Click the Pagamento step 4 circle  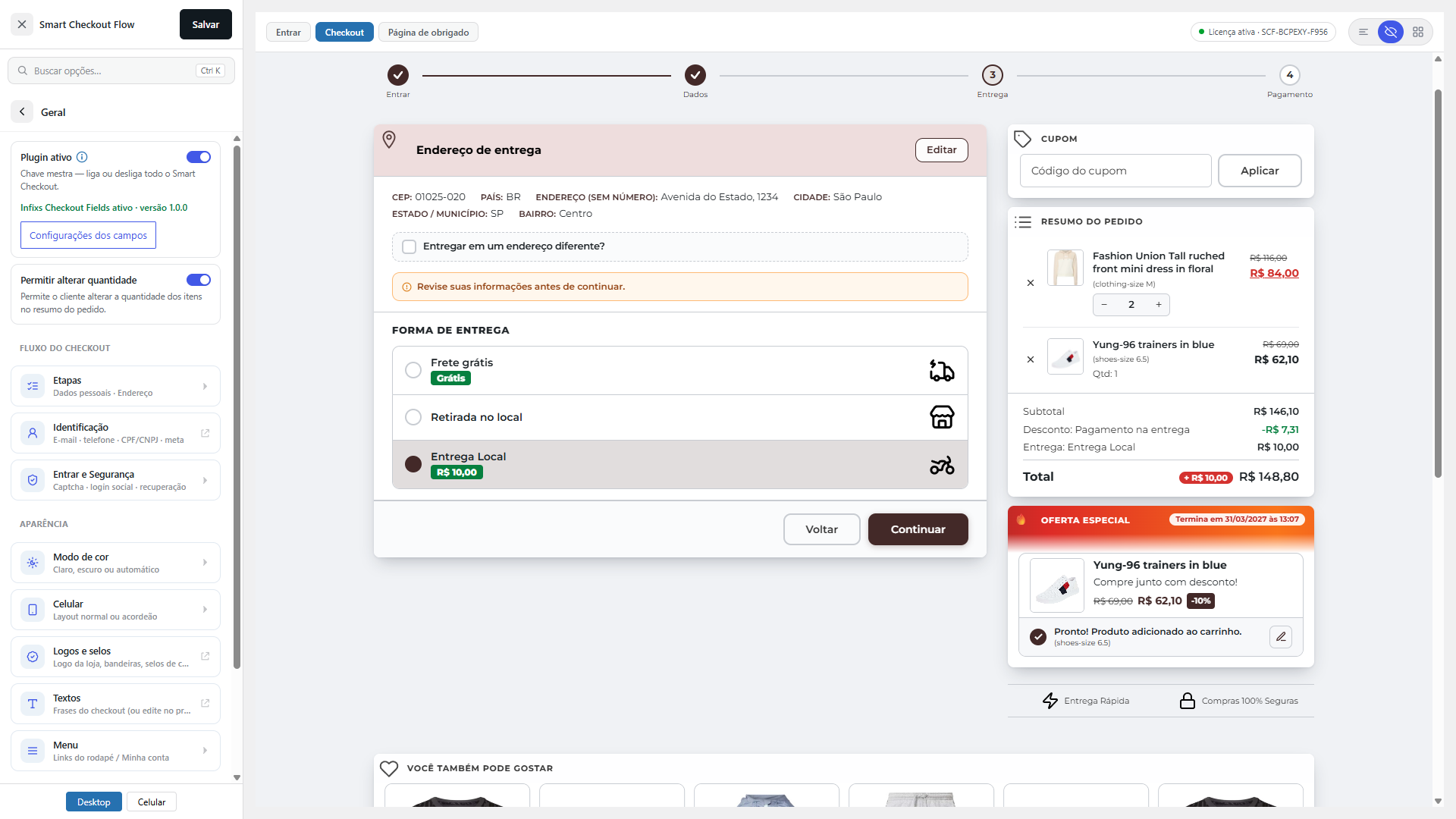1290,75
